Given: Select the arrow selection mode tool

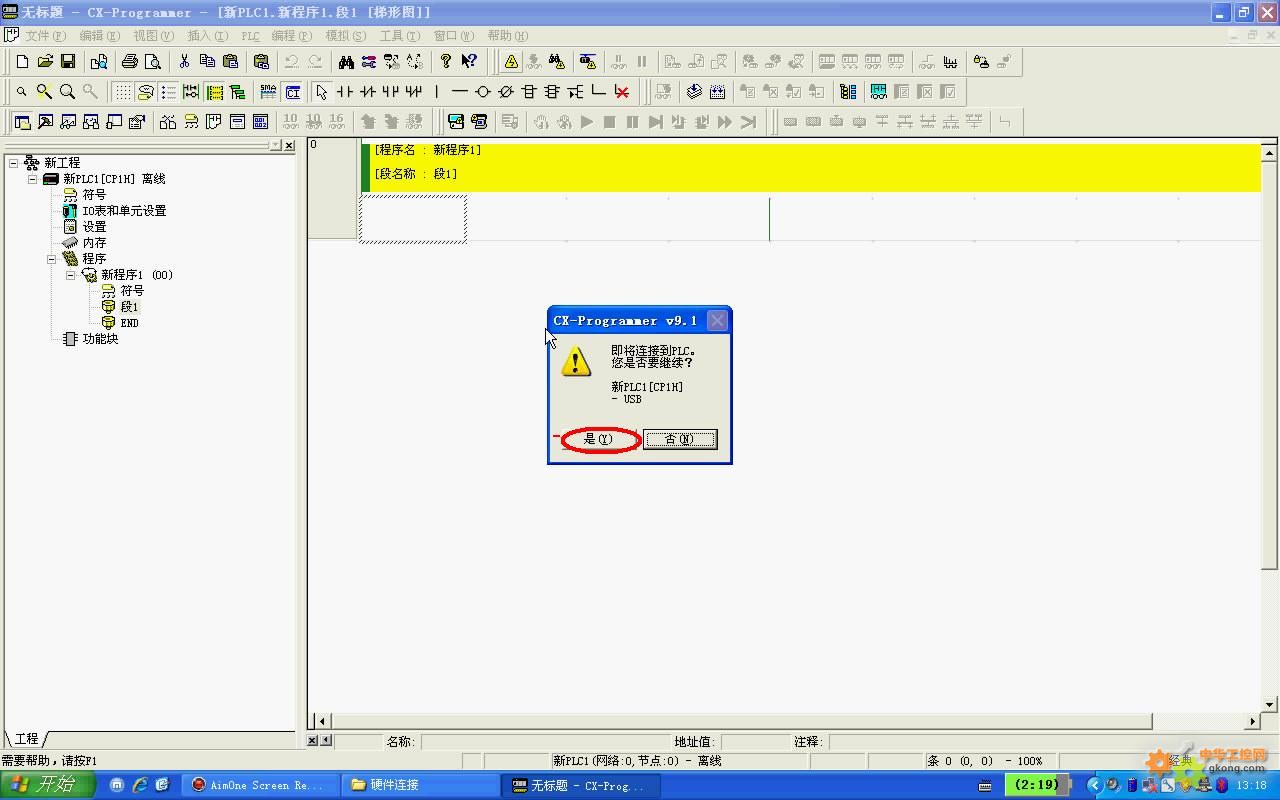Looking at the screenshot, I should pos(322,92).
